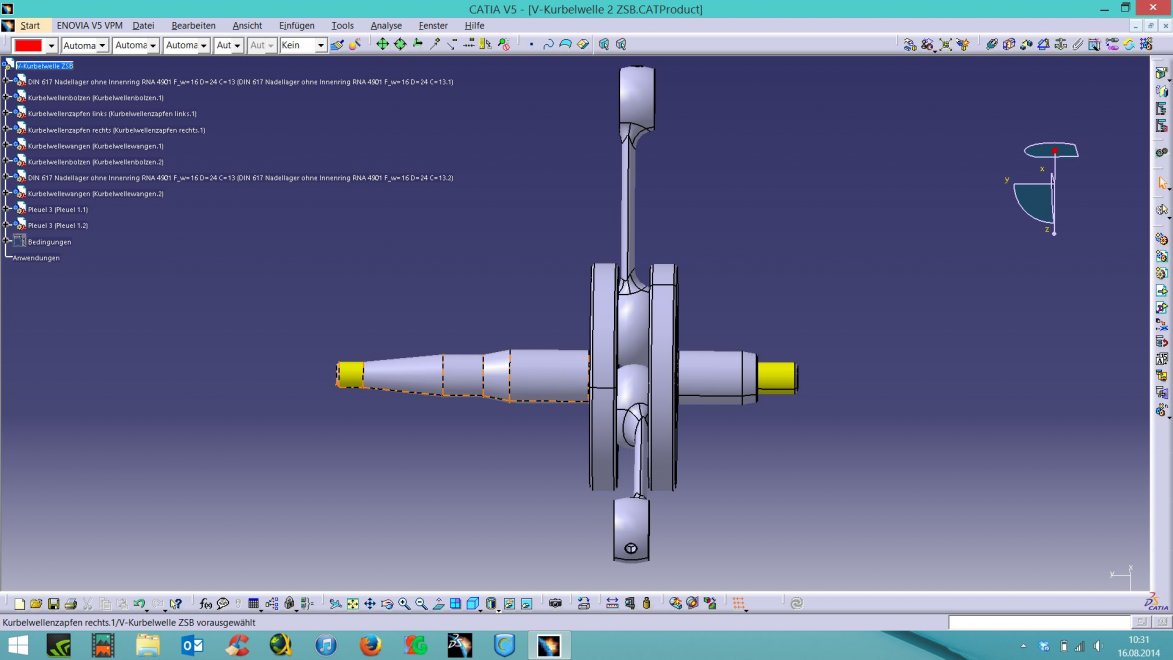Open the Einfügen menu

[x=296, y=25]
